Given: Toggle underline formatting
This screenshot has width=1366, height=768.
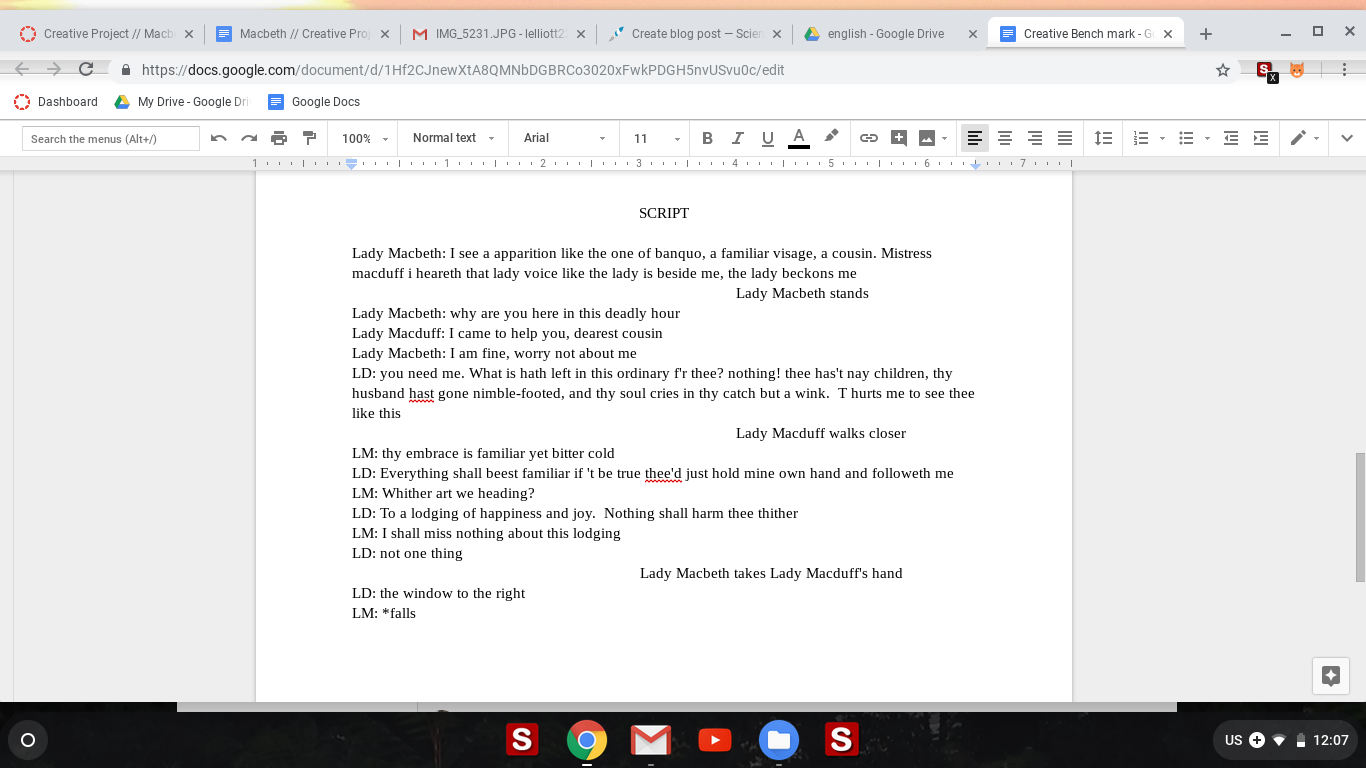Looking at the screenshot, I should (767, 138).
